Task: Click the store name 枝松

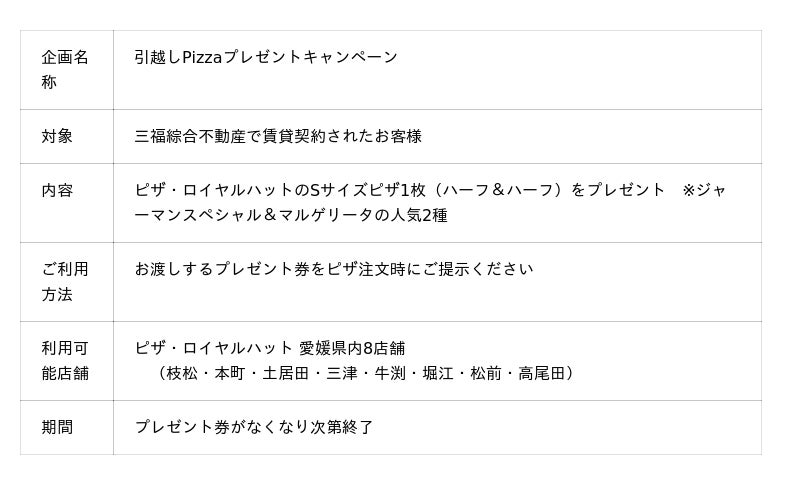Action: coord(182,373)
